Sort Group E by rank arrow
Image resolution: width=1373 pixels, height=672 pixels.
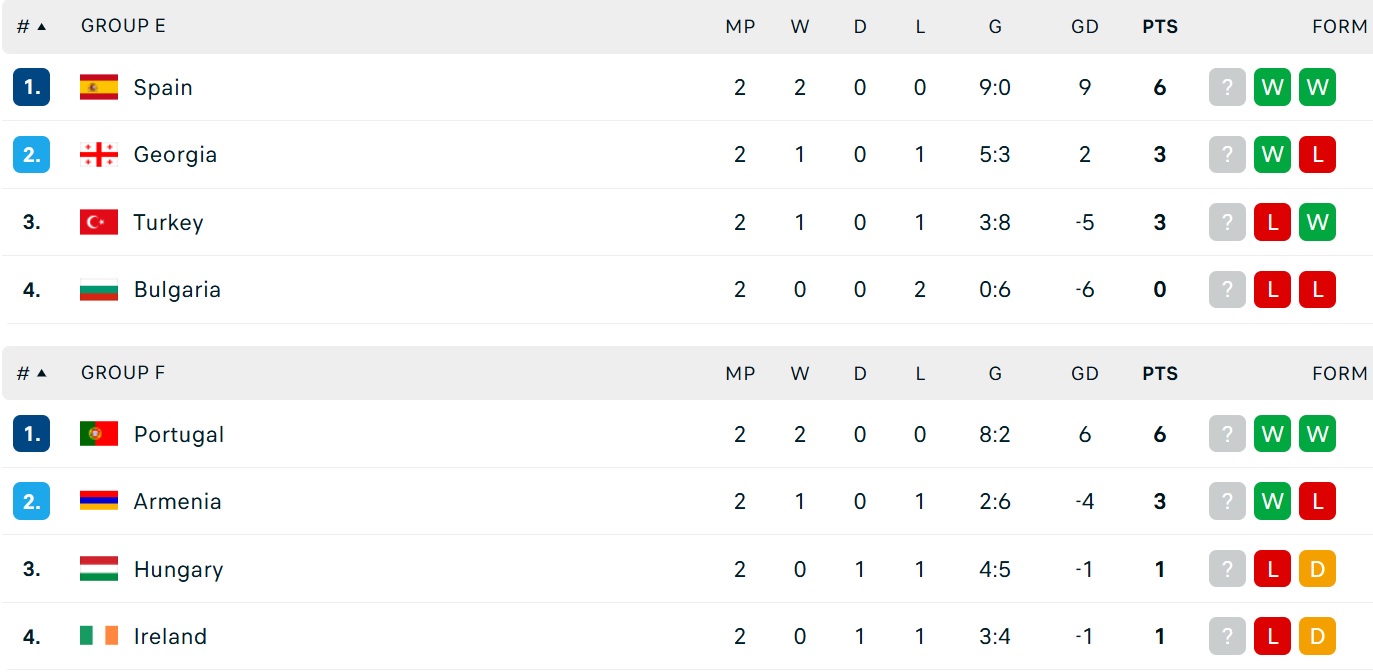click(41, 26)
